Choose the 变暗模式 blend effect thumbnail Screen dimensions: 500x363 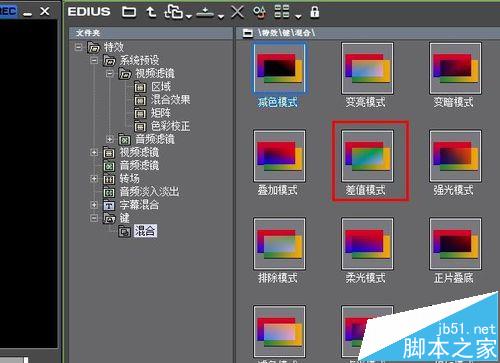(455, 68)
